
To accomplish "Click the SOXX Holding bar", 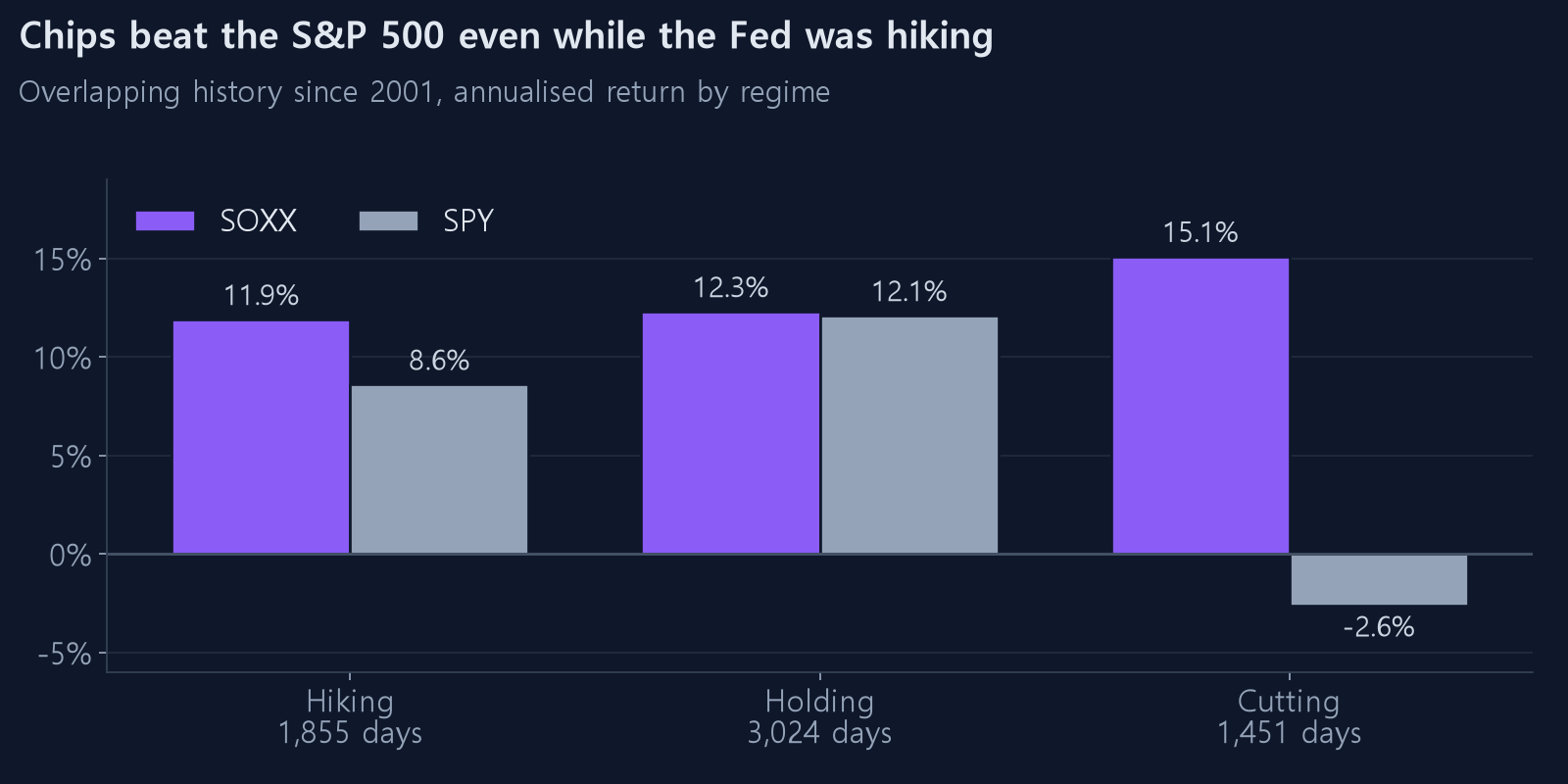I will pos(731,433).
